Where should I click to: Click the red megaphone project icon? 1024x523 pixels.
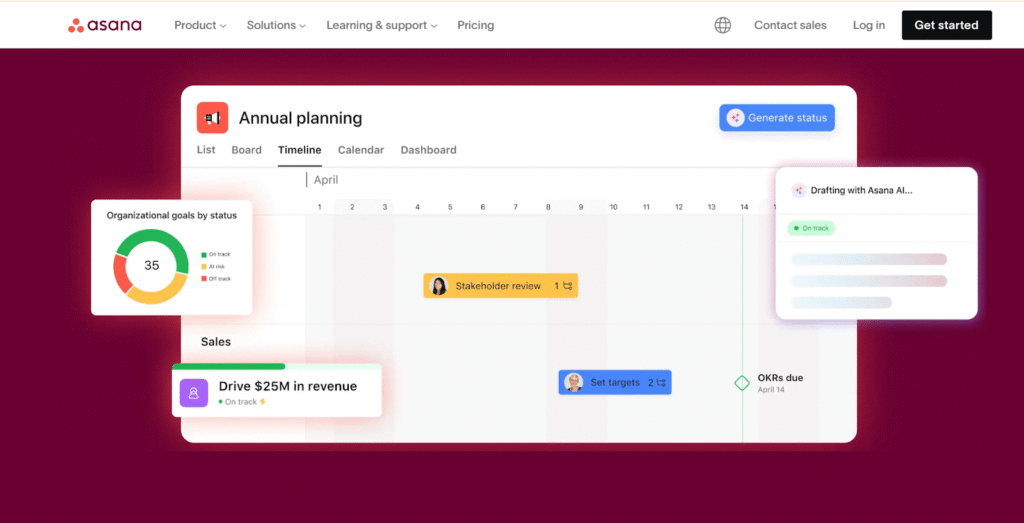coord(212,118)
